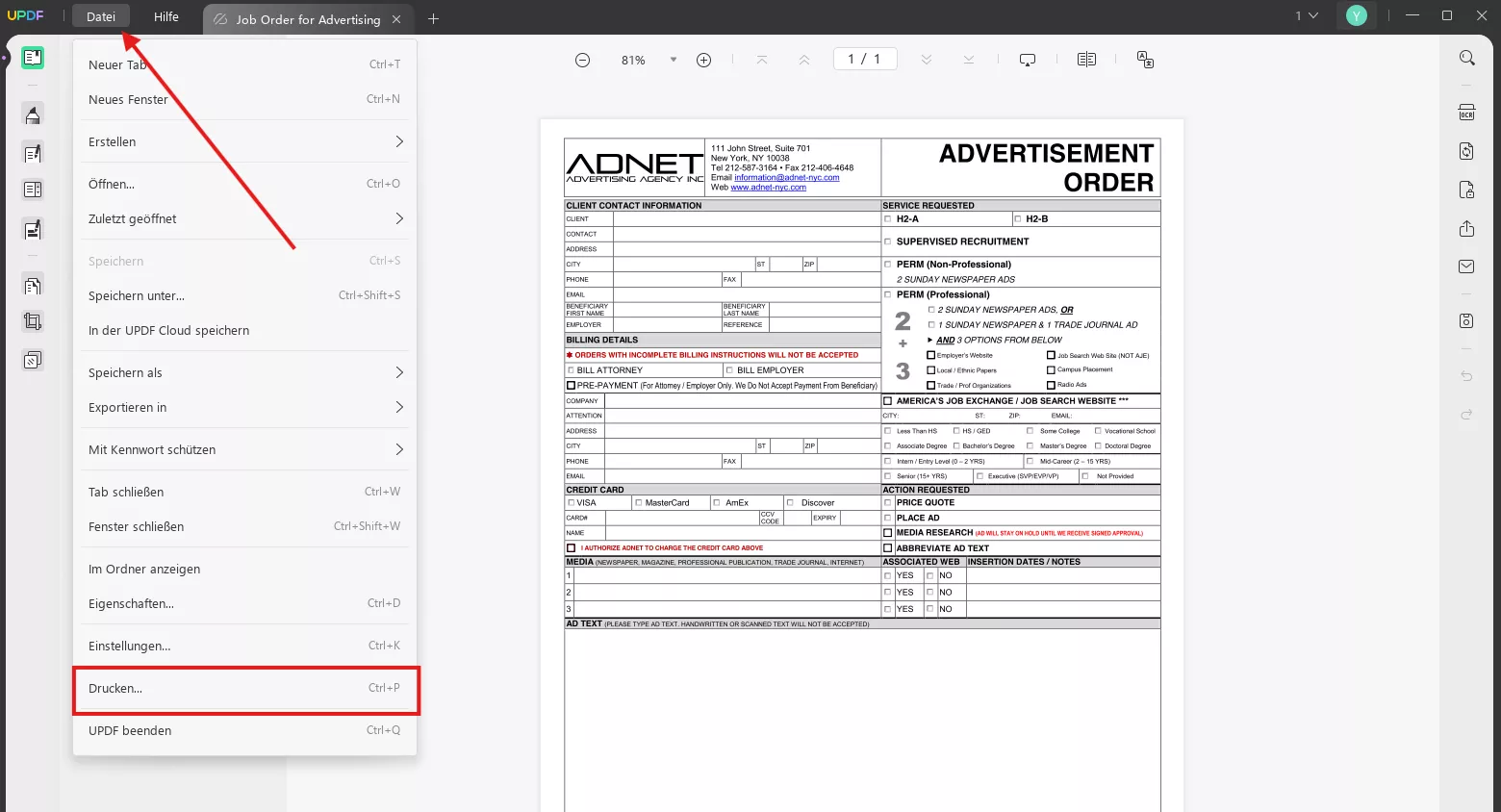Start slideshow presentation mode icon
Screen dimensions: 1501x812
click(x=1028, y=60)
